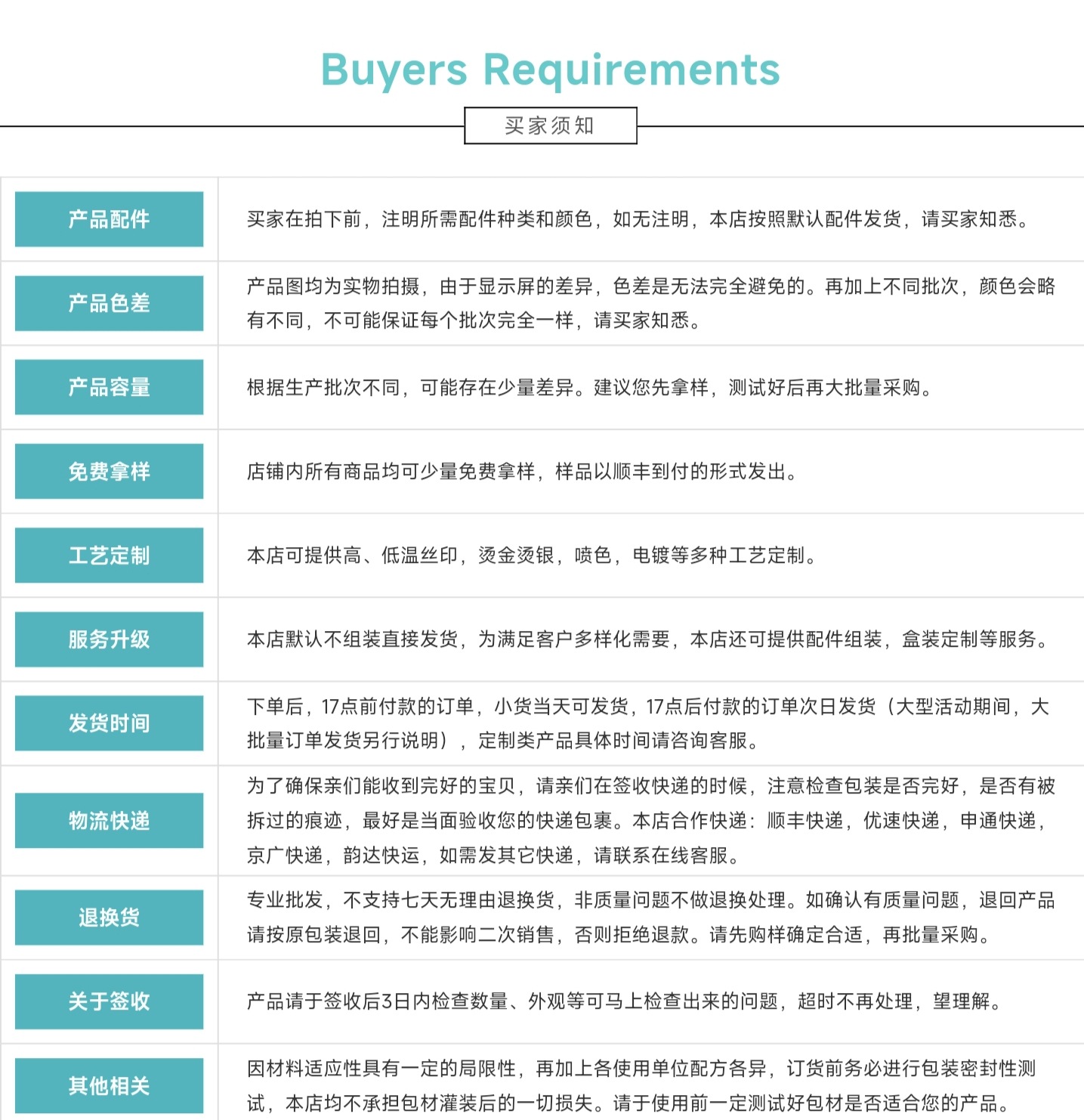
Task: Select the 工艺定制 label button
Action: tap(109, 555)
